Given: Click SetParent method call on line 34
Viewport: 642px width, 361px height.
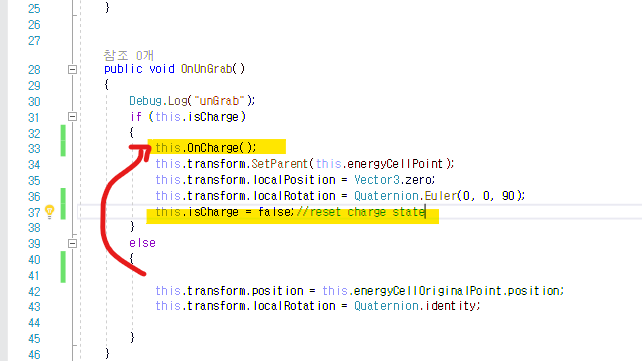Looking at the screenshot, I should pyautogui.click(x=279, y=164).
